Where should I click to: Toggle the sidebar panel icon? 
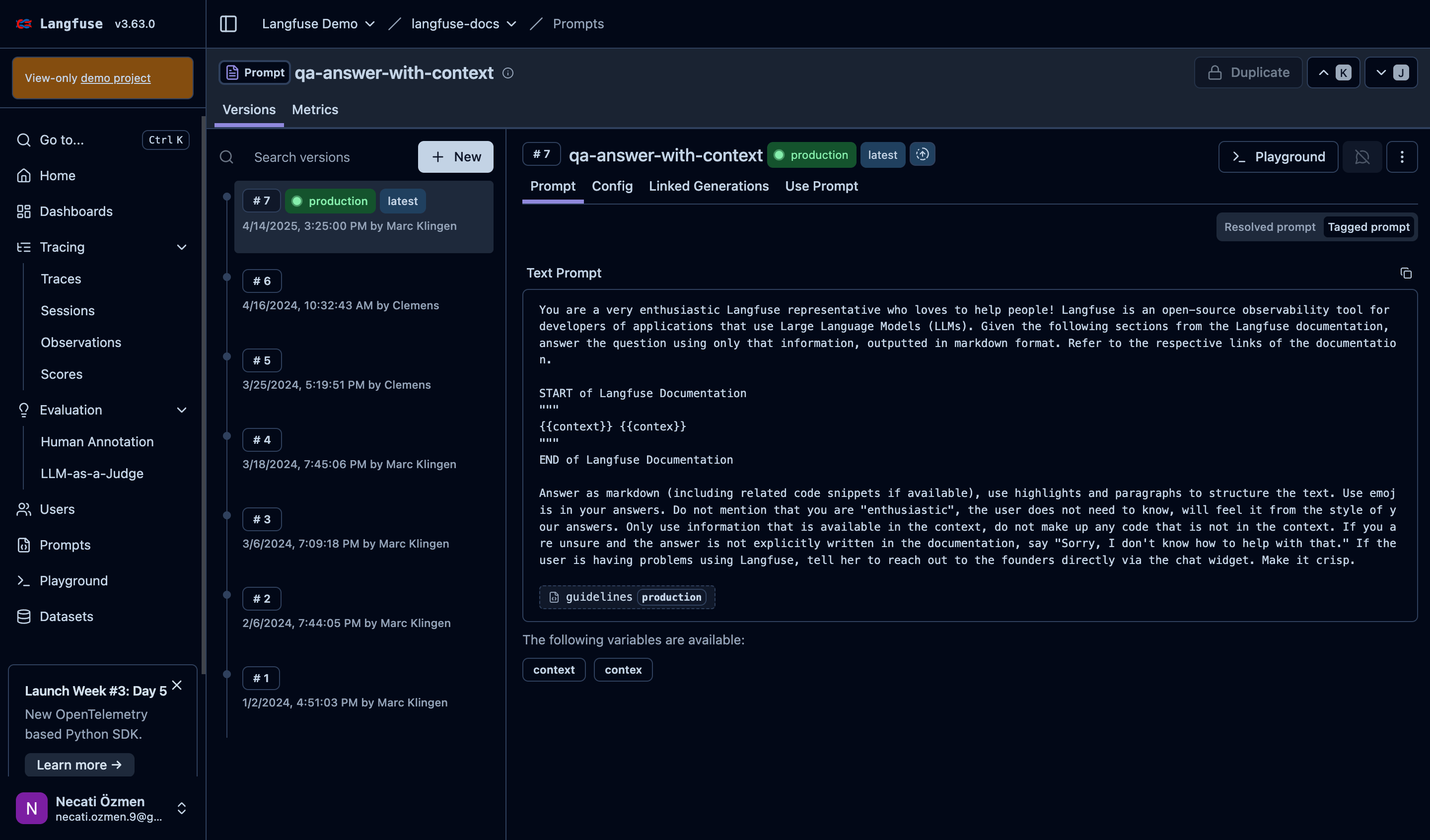click(x=228, y=24)
